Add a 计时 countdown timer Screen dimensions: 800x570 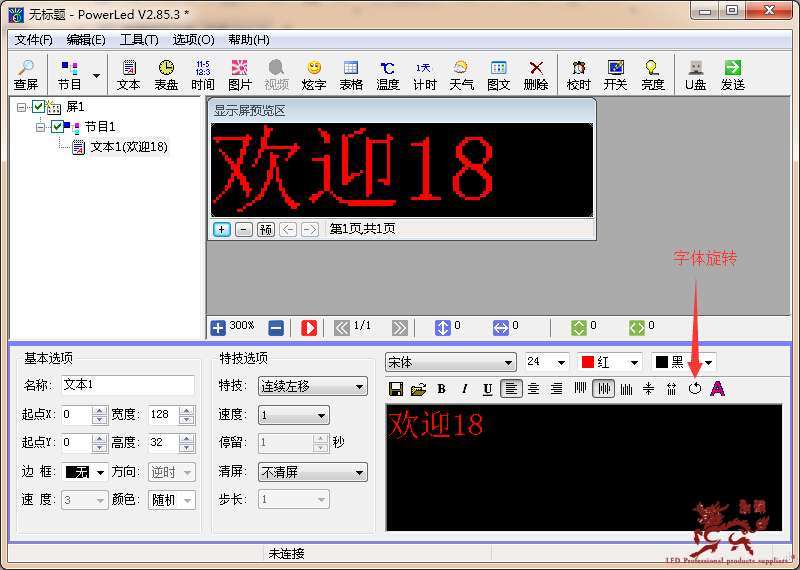coord(424,75)
